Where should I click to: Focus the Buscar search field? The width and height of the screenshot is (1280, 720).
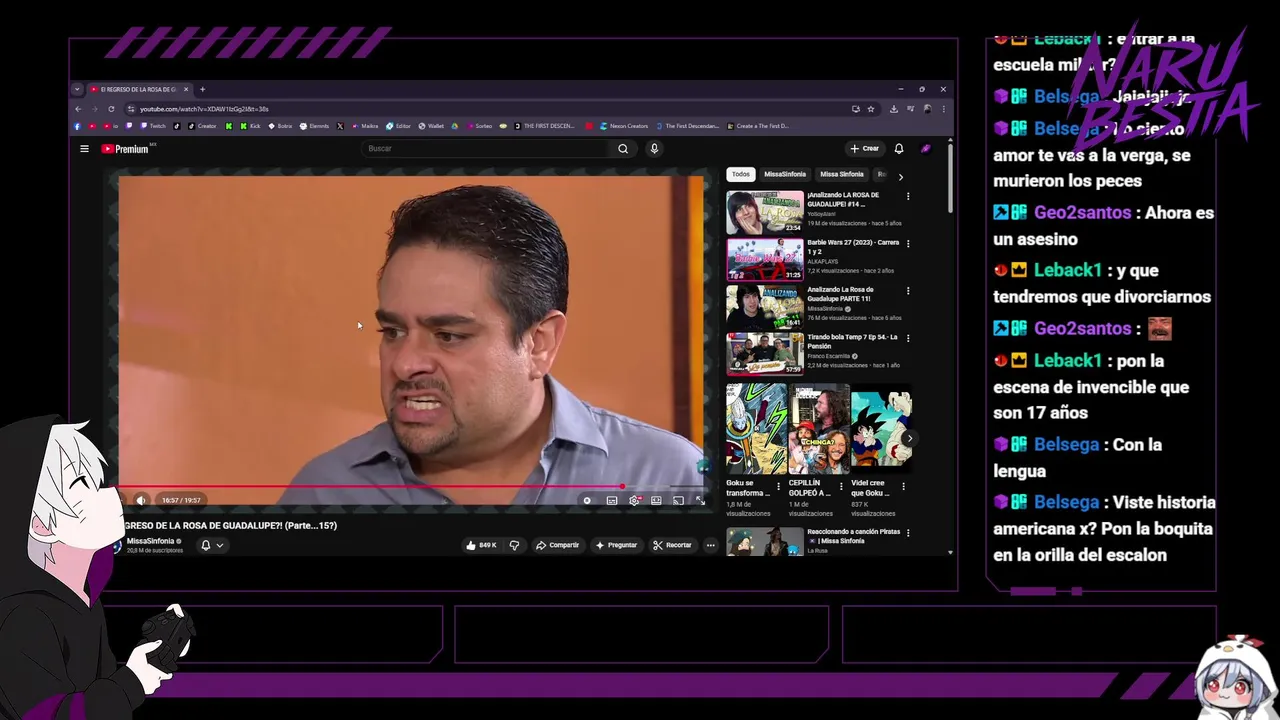tap(487, 149)
